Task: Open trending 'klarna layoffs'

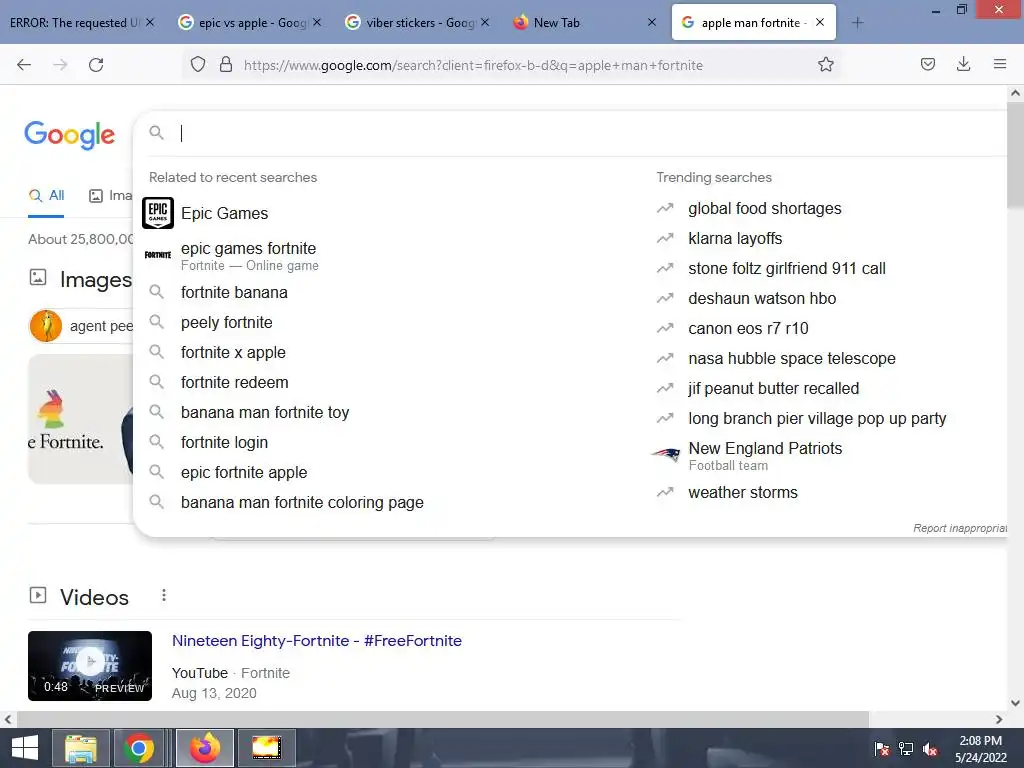Action: tap(735, 238)
